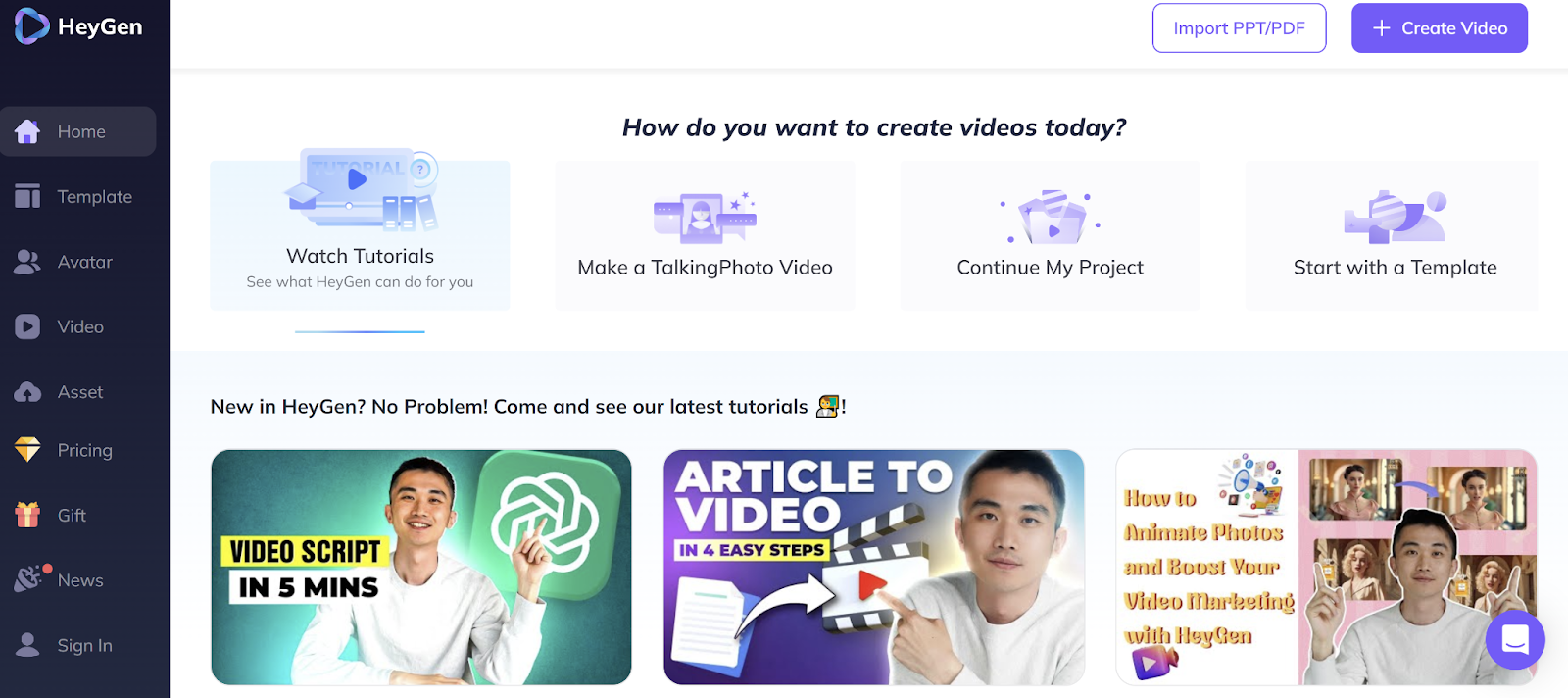Open the Pricing page
The image size is (1568, 698).
click(78, 450)
